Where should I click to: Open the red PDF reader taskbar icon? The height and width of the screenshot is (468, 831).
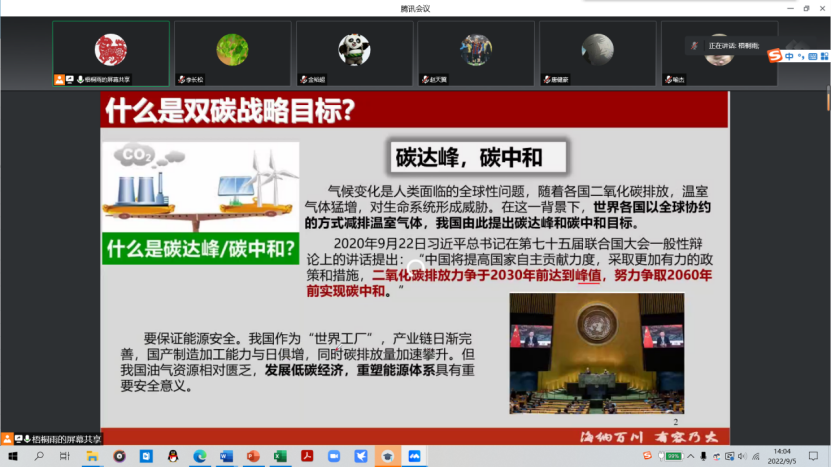pos(306,456)
